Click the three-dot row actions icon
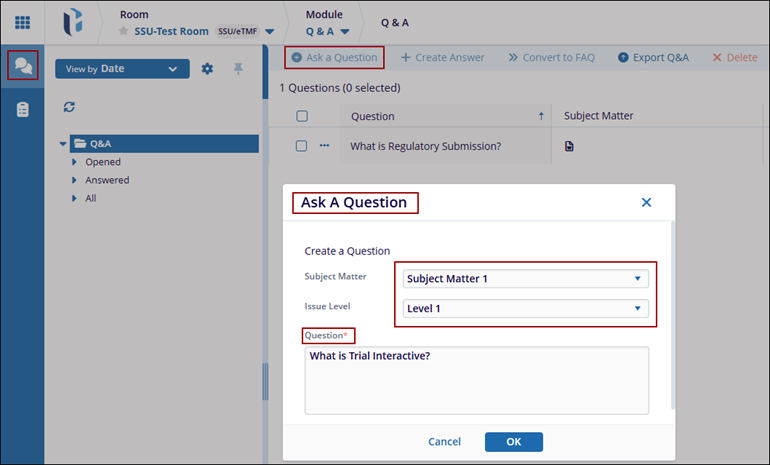 tap(324, 146)
